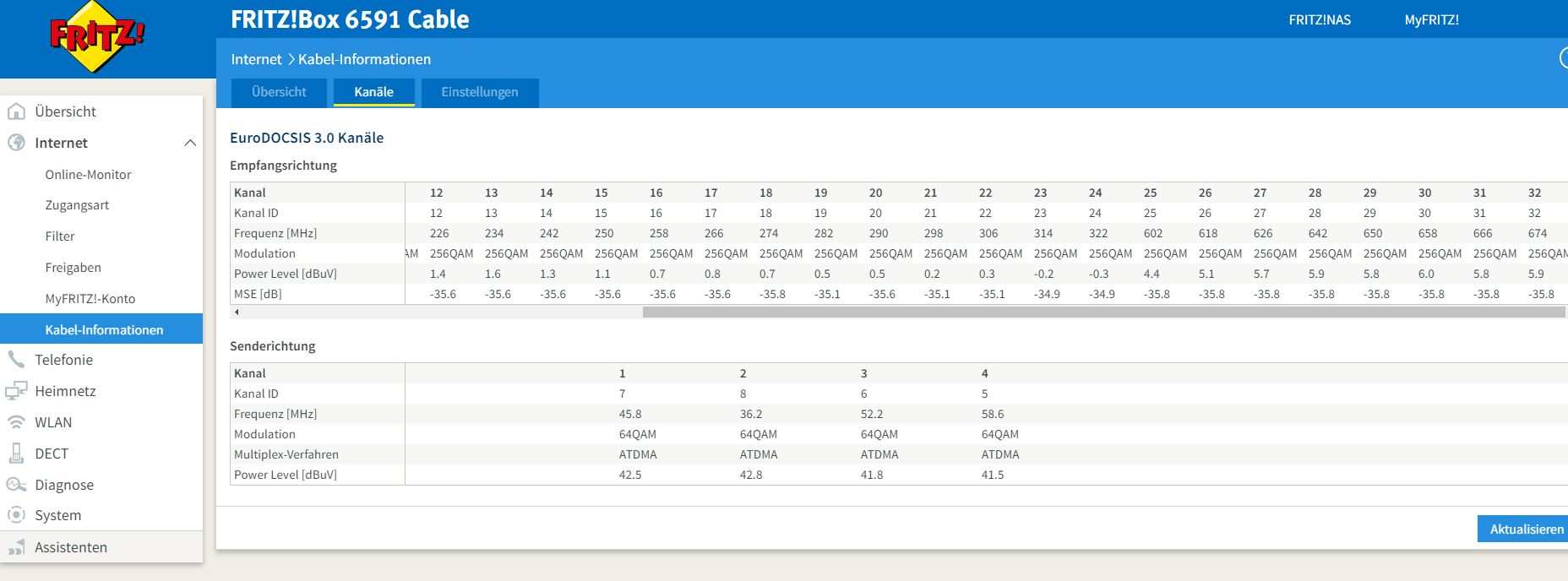Click the DECT handset icon
Viewport: 1568px width, 581px height.
point(16,453)
